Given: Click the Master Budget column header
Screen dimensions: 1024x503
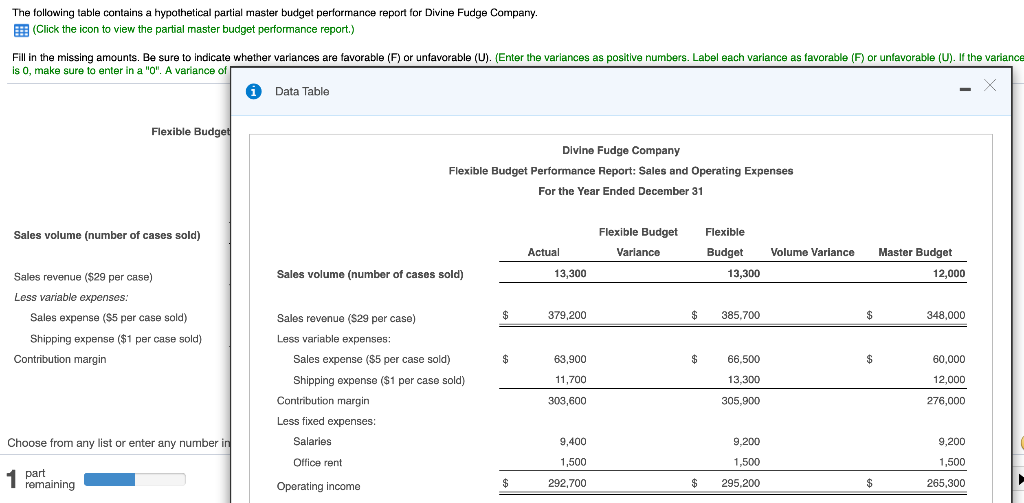Looking at the screenshot, I should click(x=915, y=252).
